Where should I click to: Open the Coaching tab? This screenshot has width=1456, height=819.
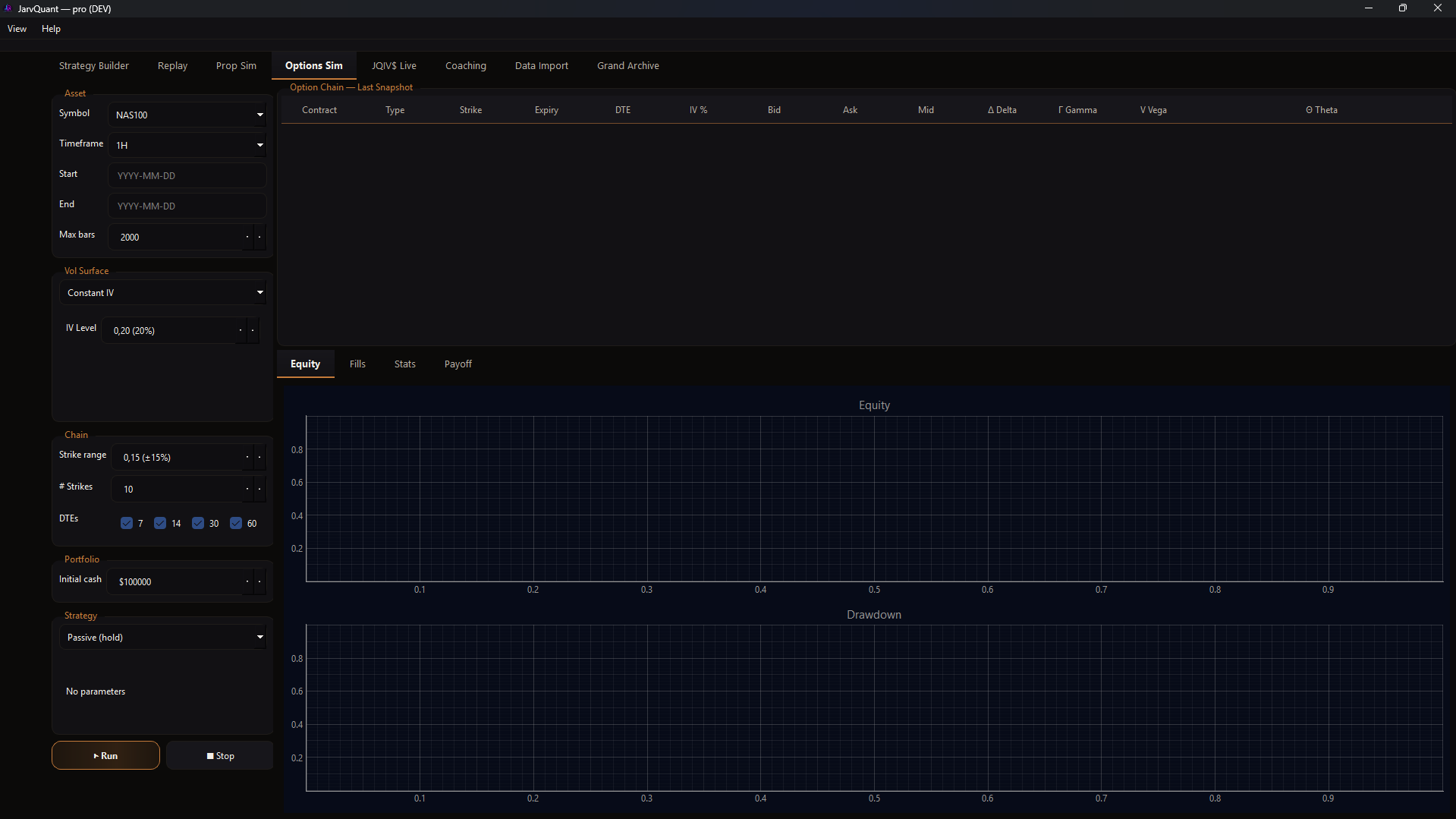(466, 66)
